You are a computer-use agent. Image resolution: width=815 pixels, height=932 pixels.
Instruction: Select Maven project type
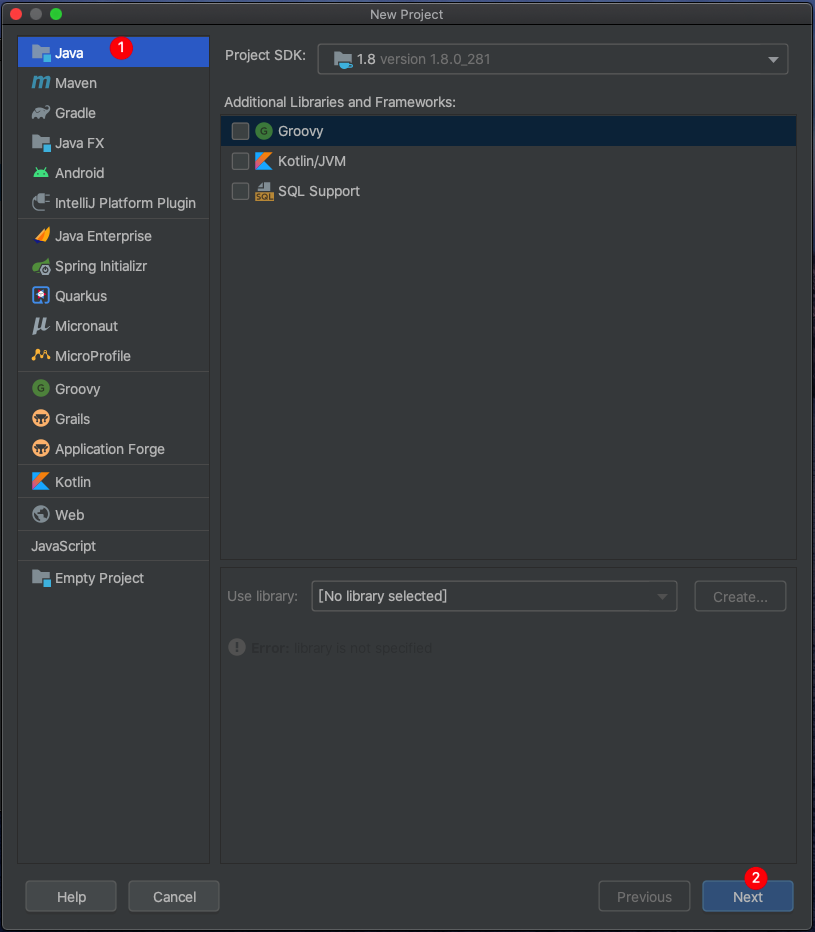pos(114,83)
